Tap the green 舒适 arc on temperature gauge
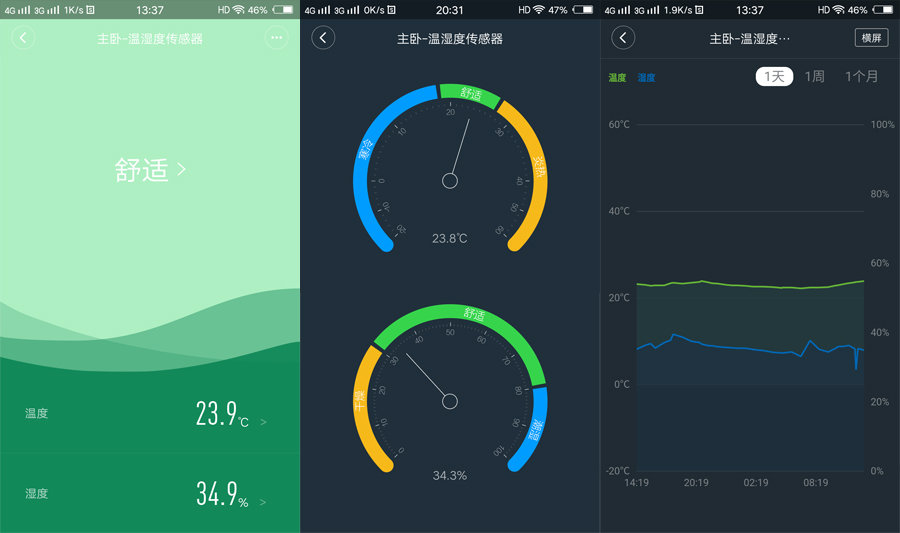 (471, 94)
